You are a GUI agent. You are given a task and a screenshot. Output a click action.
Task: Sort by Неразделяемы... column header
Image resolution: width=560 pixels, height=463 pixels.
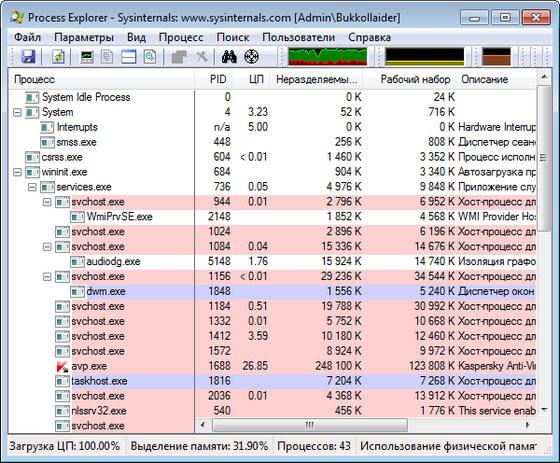click(x=316, y=79)
